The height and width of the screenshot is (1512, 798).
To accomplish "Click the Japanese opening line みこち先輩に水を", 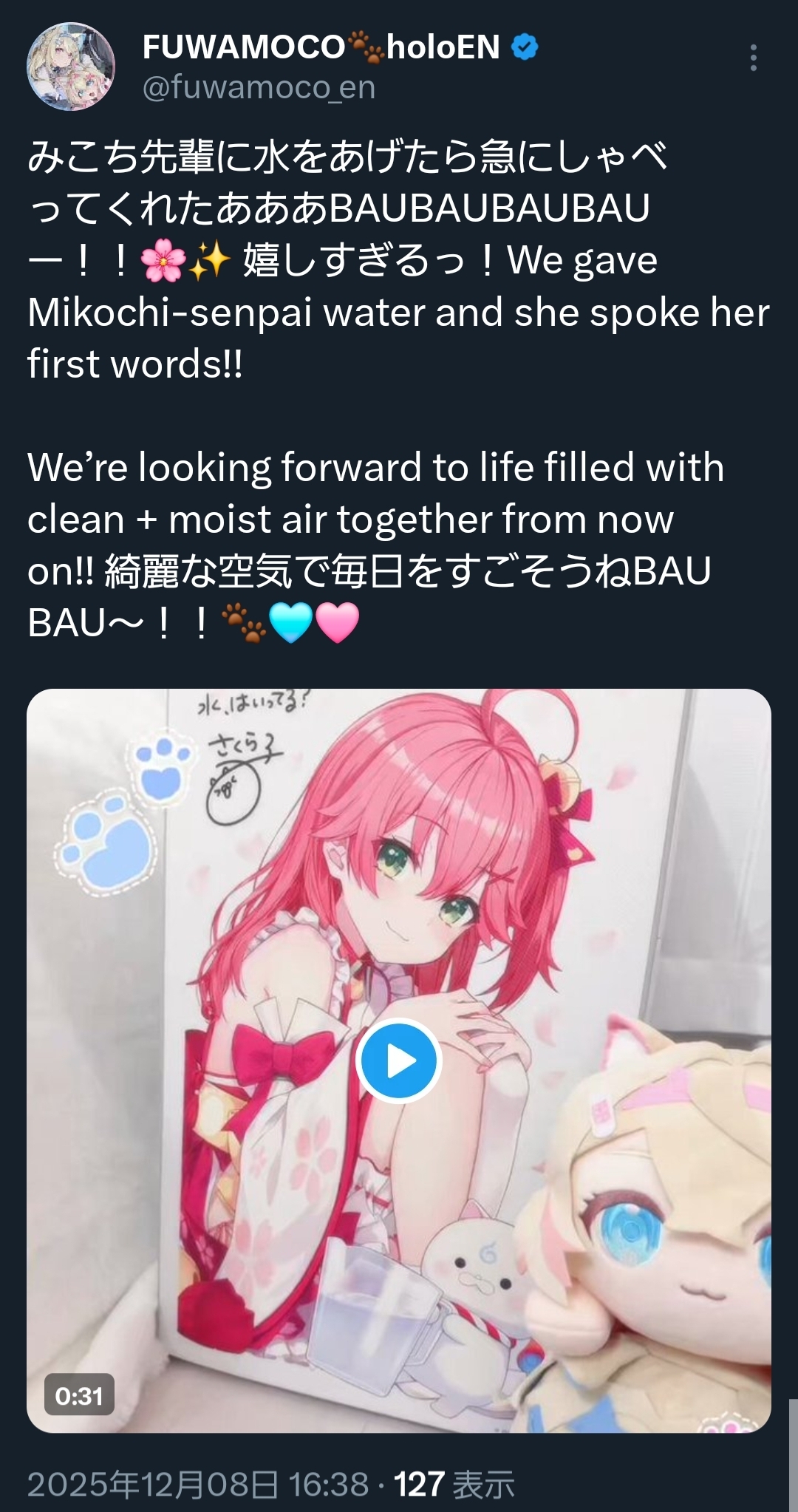I will pyautogui.click(x=347, y=156).
